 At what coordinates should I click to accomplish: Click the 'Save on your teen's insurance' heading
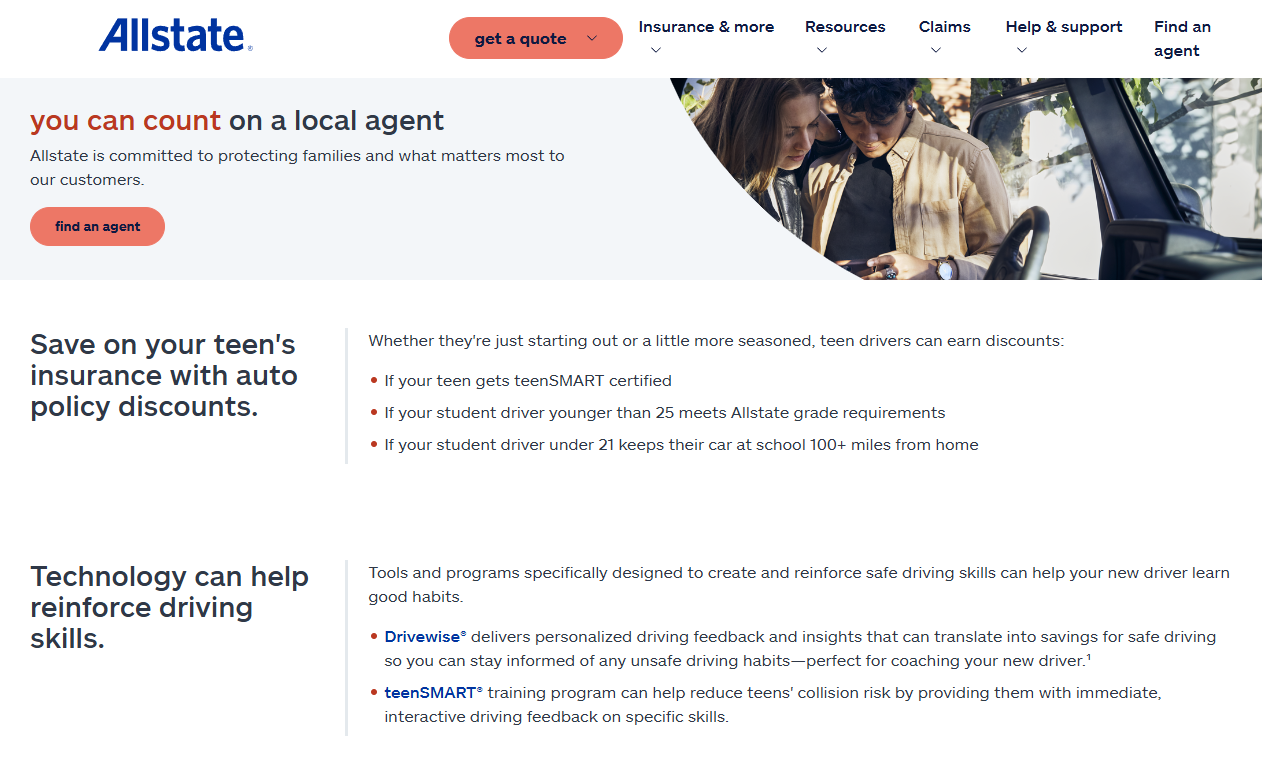[x=164, y=376]
